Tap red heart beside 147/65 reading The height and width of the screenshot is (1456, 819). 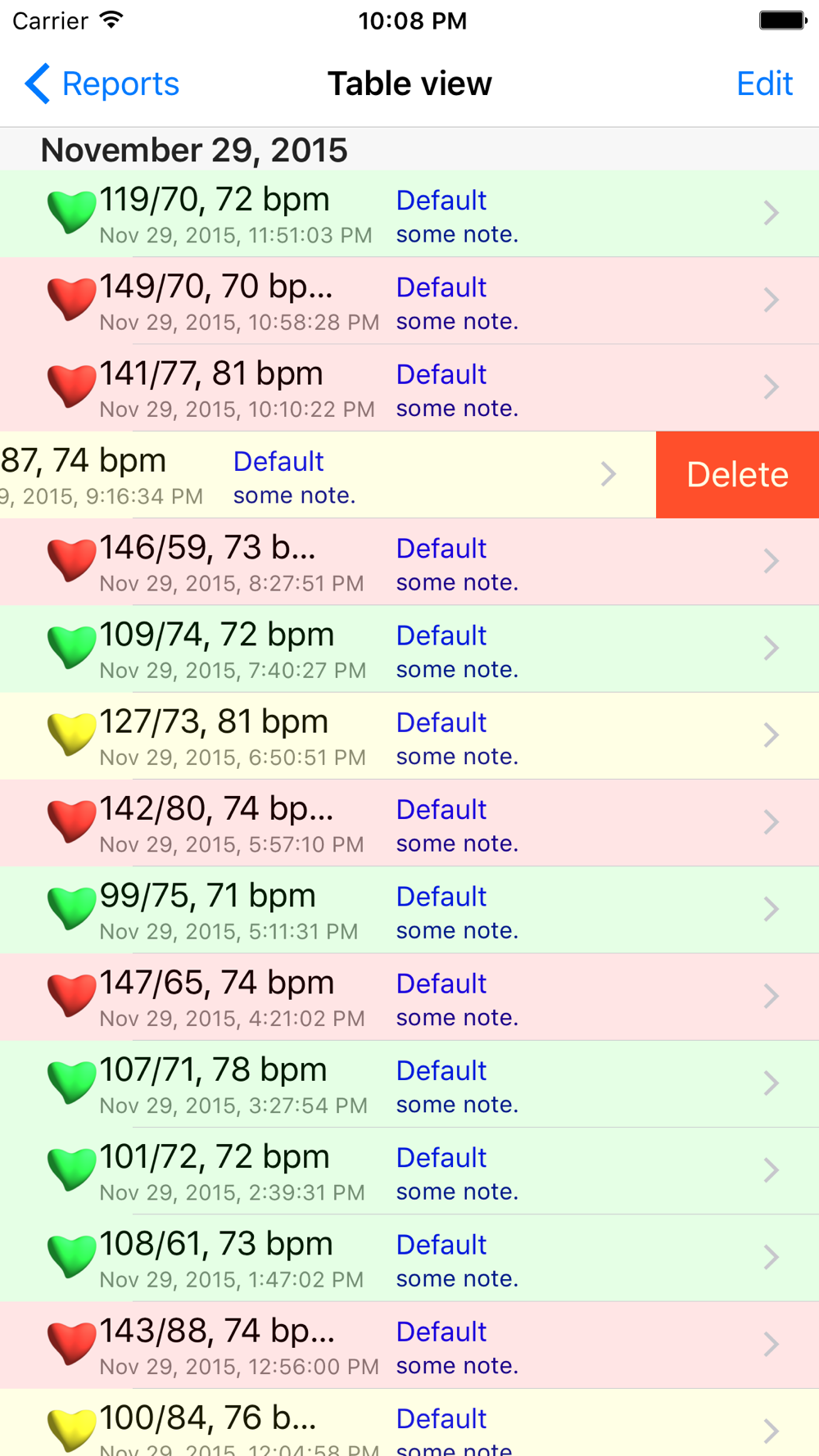[x=71, y=995]
